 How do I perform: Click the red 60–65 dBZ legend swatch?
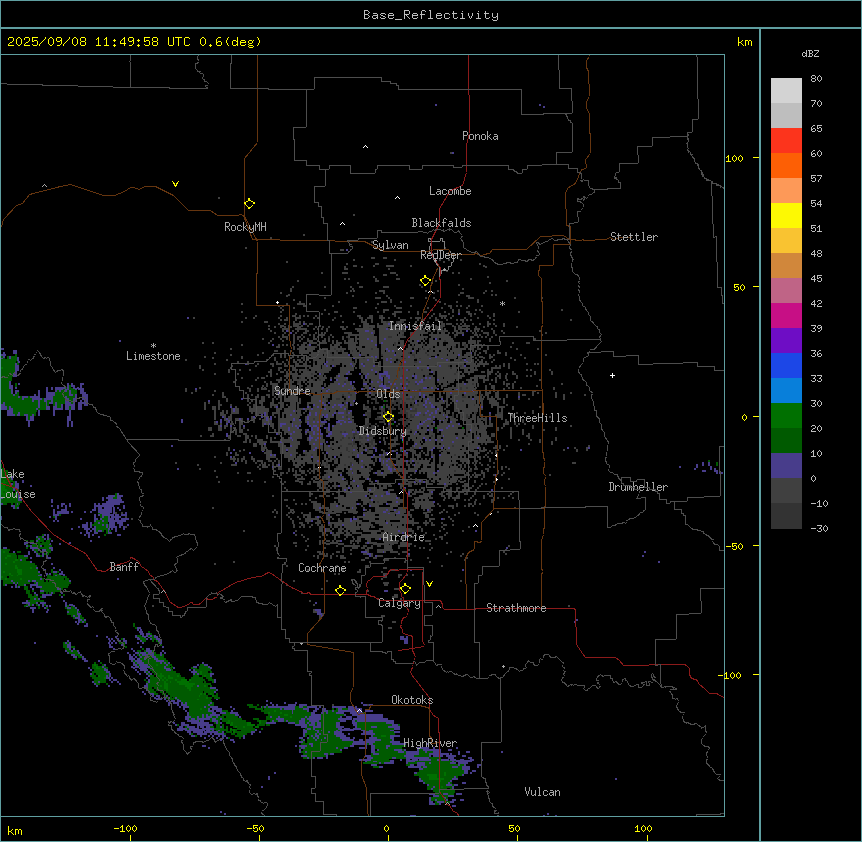click(786, 141)
